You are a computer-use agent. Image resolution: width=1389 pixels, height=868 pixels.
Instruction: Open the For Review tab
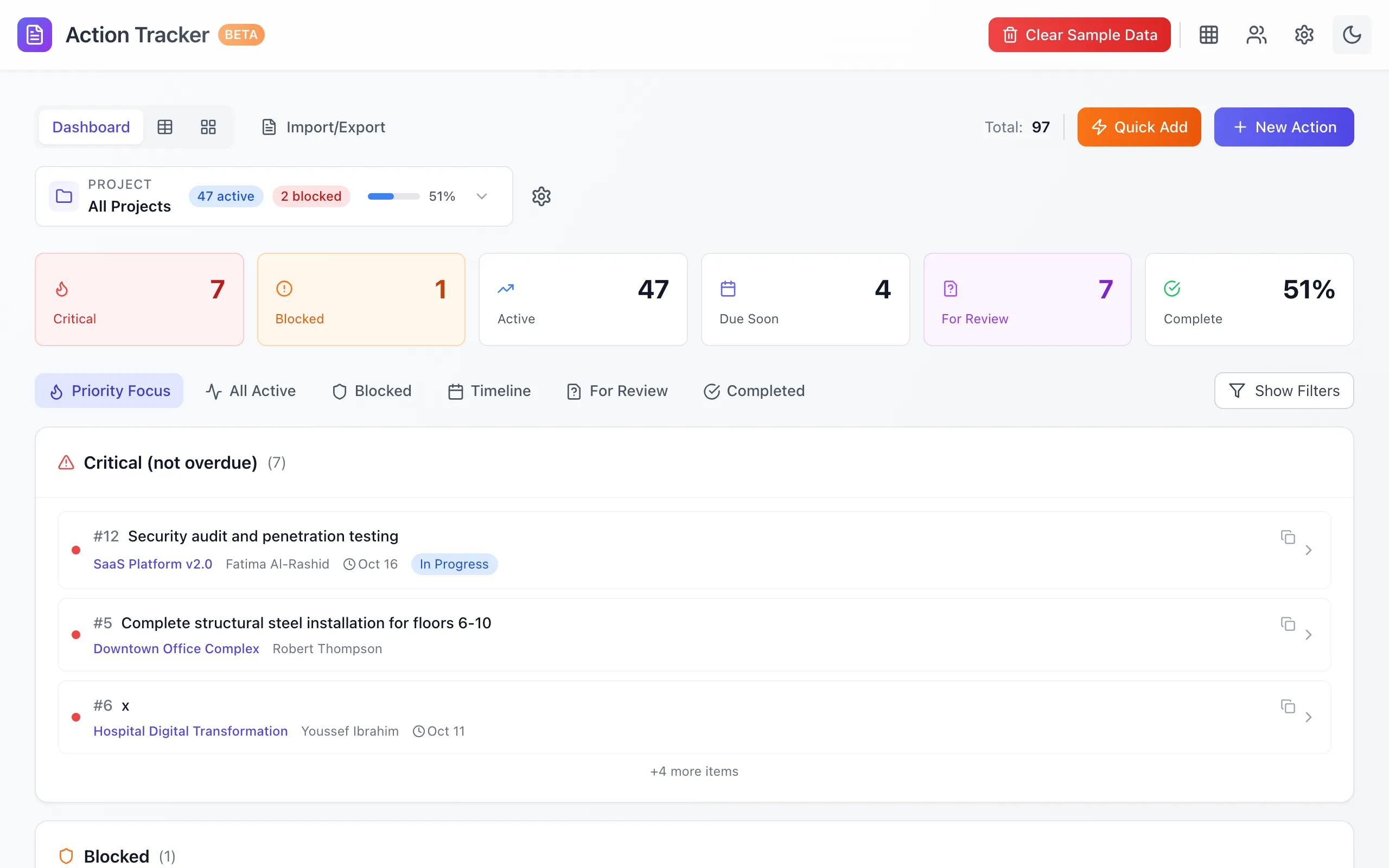(616, 391)
